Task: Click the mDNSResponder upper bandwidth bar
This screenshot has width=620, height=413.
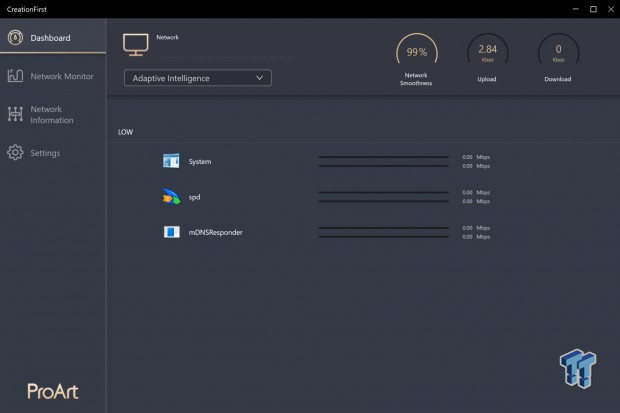Action: point(384,228)
